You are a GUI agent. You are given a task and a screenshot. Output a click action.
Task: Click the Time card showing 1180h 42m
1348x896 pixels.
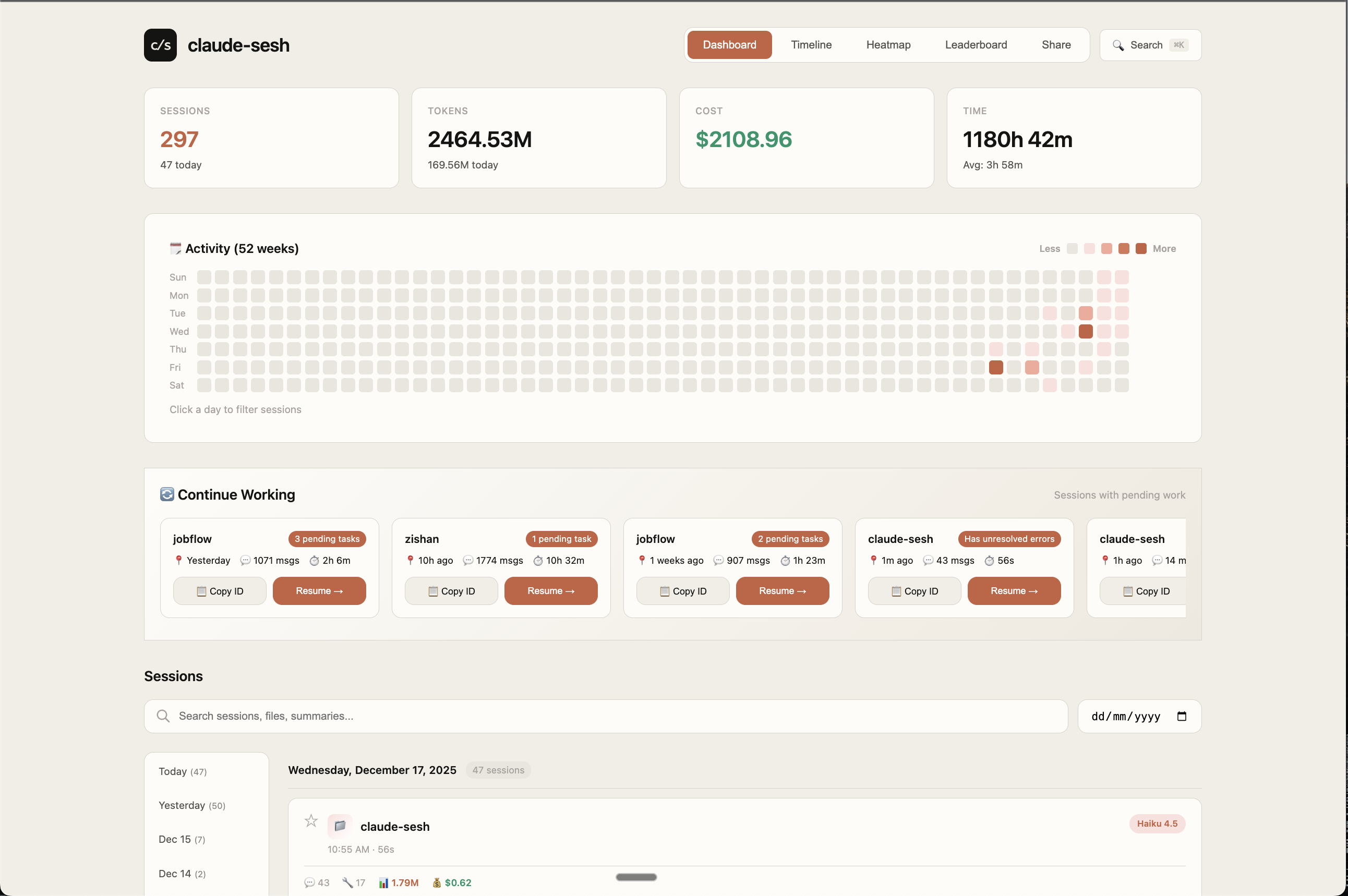[x=1074, y=138]
